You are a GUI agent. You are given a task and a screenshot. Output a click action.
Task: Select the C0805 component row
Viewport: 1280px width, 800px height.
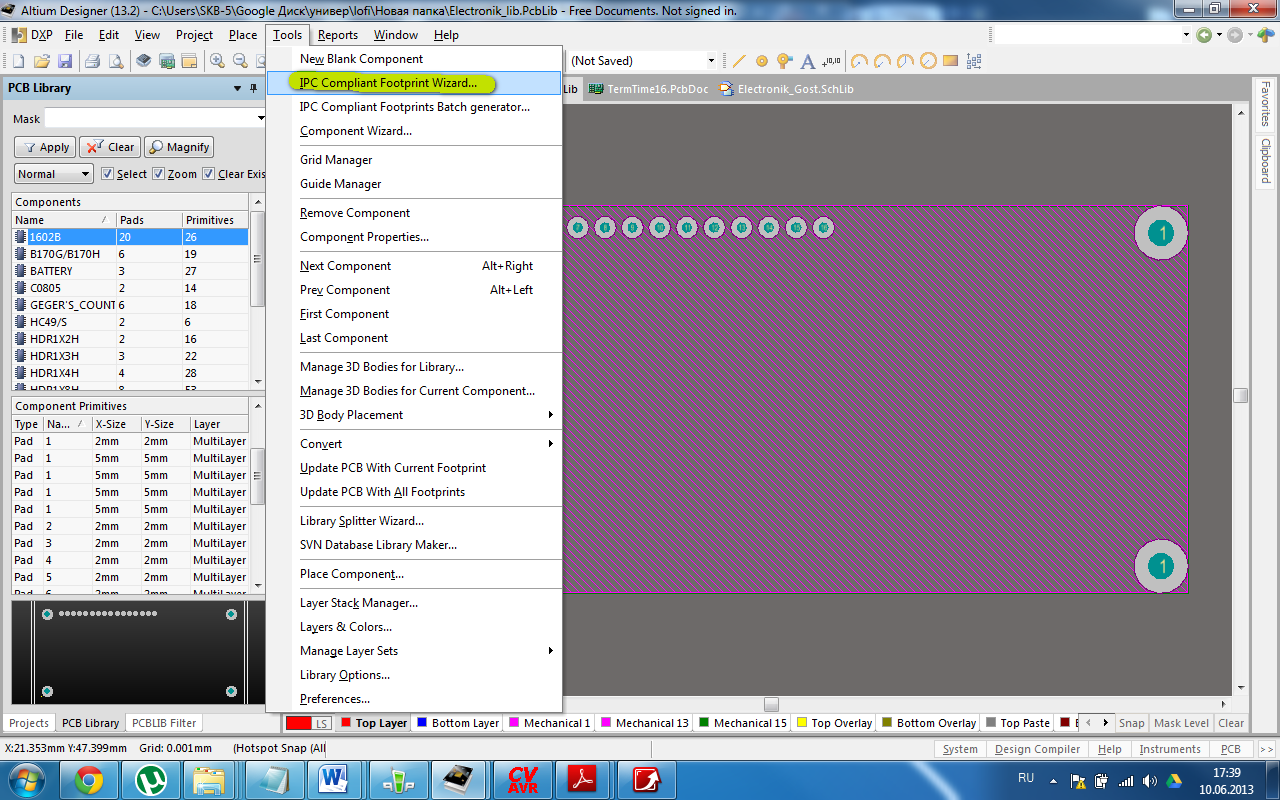[x=130, y=288]
